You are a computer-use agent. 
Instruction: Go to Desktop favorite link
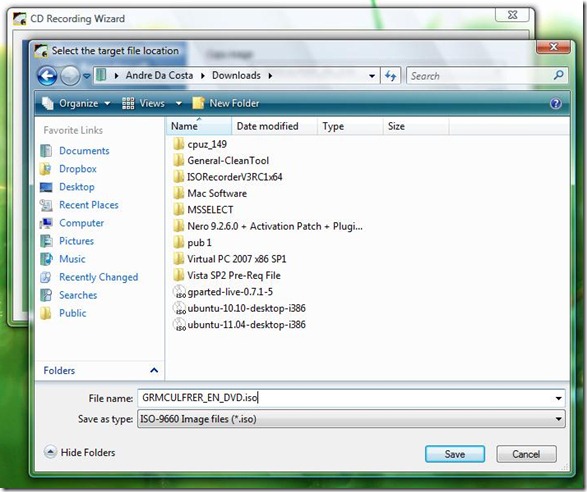pyautogui.click(x=77, y=187)
